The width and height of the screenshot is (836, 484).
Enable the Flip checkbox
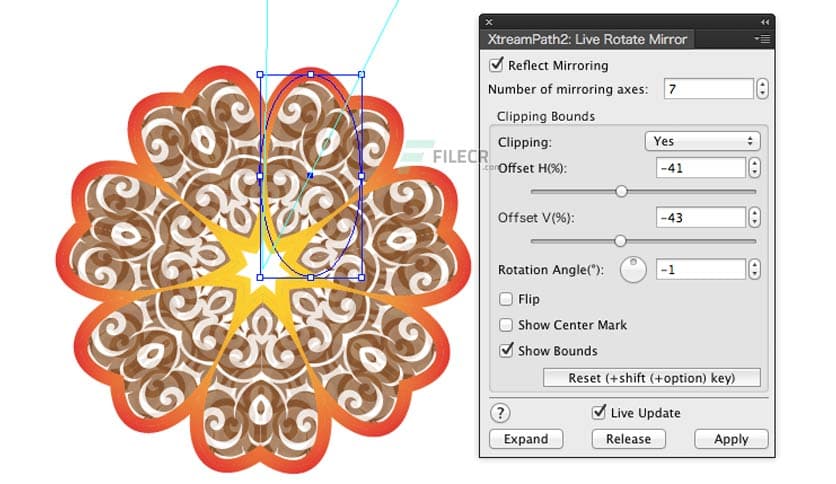[506, 299]
